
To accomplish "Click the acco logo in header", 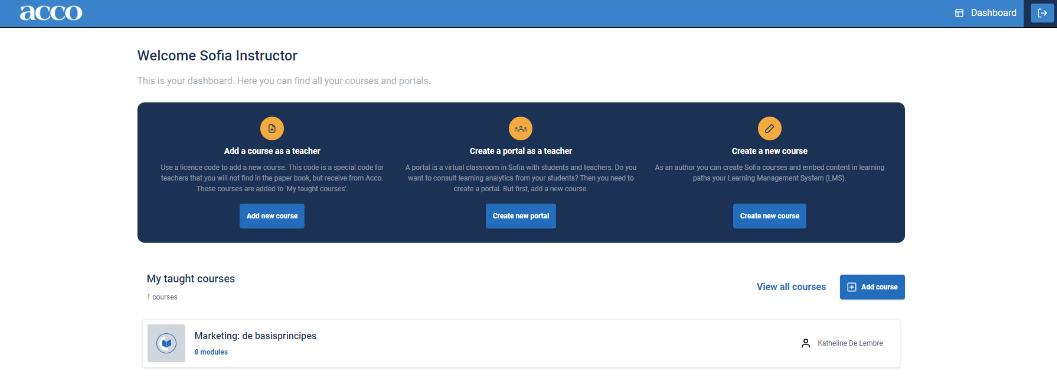I will point(51,13).
